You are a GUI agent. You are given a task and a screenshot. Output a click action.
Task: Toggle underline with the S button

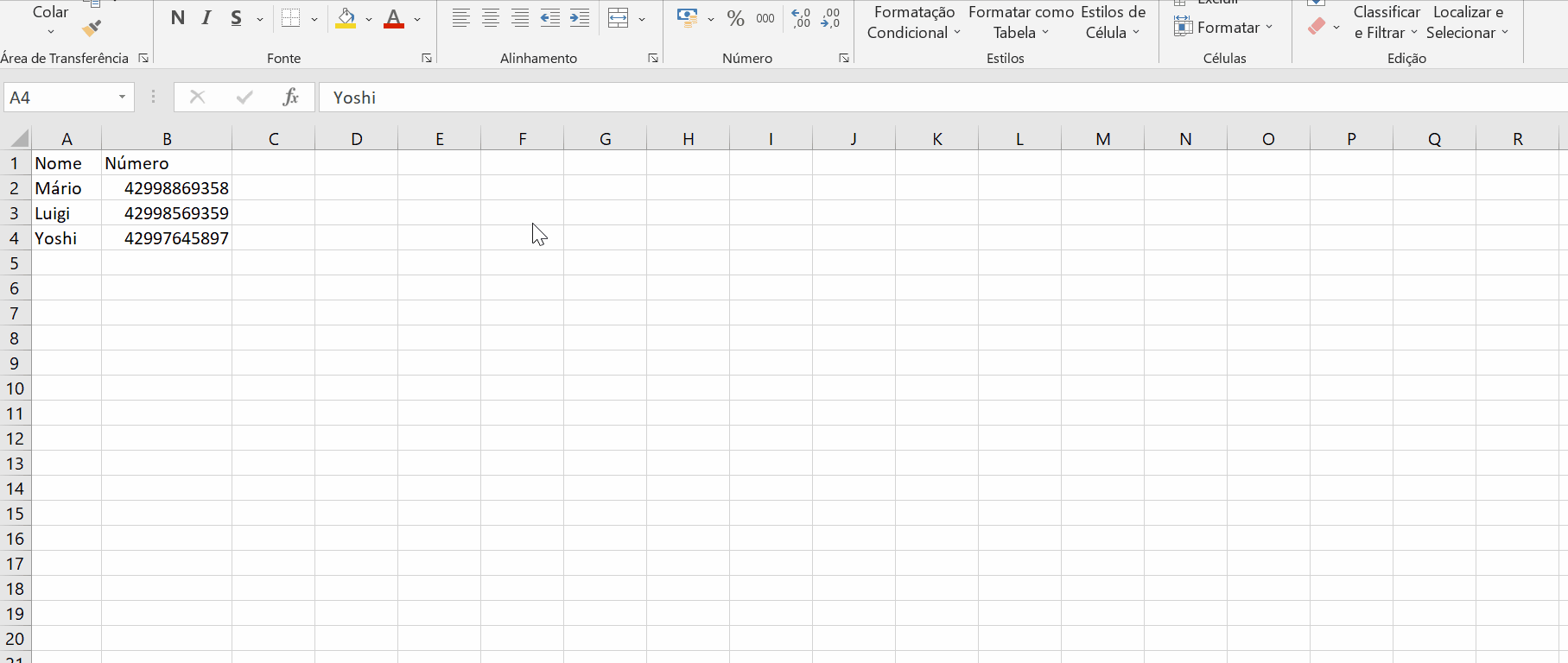(236, 18)
